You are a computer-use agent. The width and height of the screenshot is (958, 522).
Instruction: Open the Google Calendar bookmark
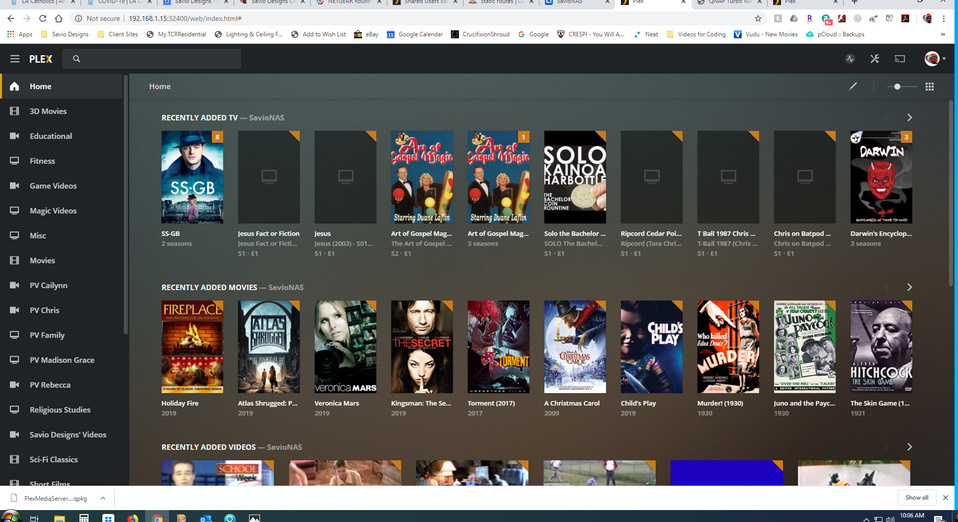click(x=415, y=34)
